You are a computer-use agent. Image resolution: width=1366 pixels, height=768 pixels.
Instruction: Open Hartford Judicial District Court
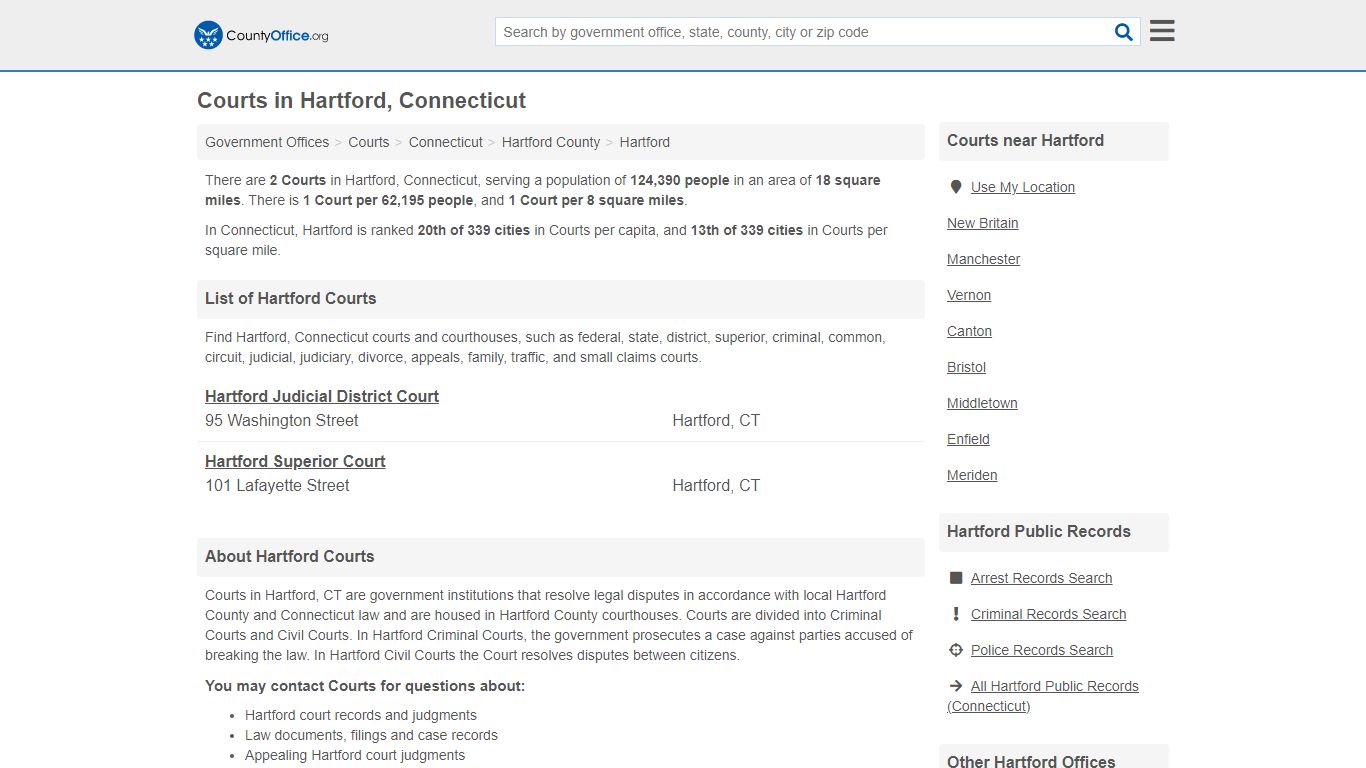[x=322, y=396]
